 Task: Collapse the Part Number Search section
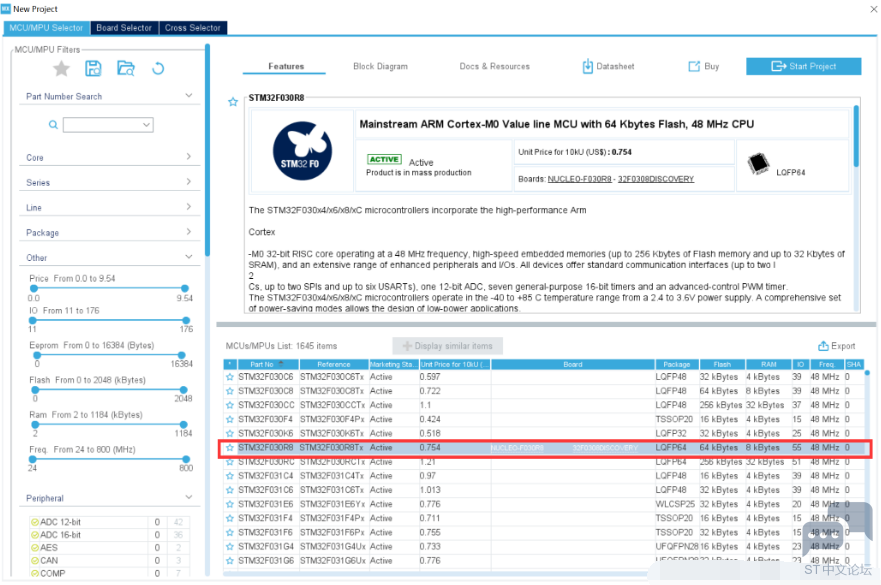coord(189,96)
